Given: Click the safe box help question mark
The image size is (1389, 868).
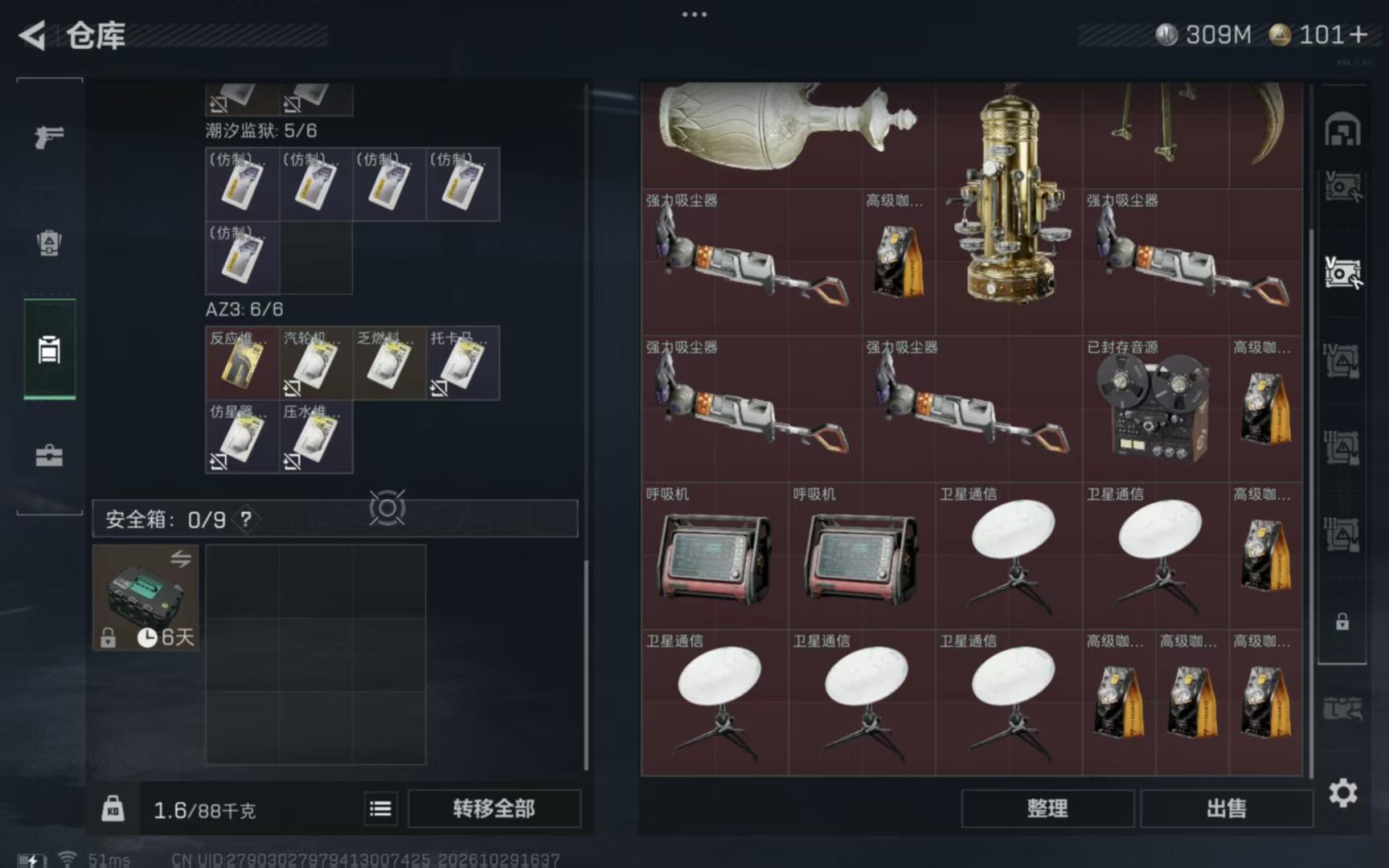Looking at the screenshot, I should coord(246,519).
